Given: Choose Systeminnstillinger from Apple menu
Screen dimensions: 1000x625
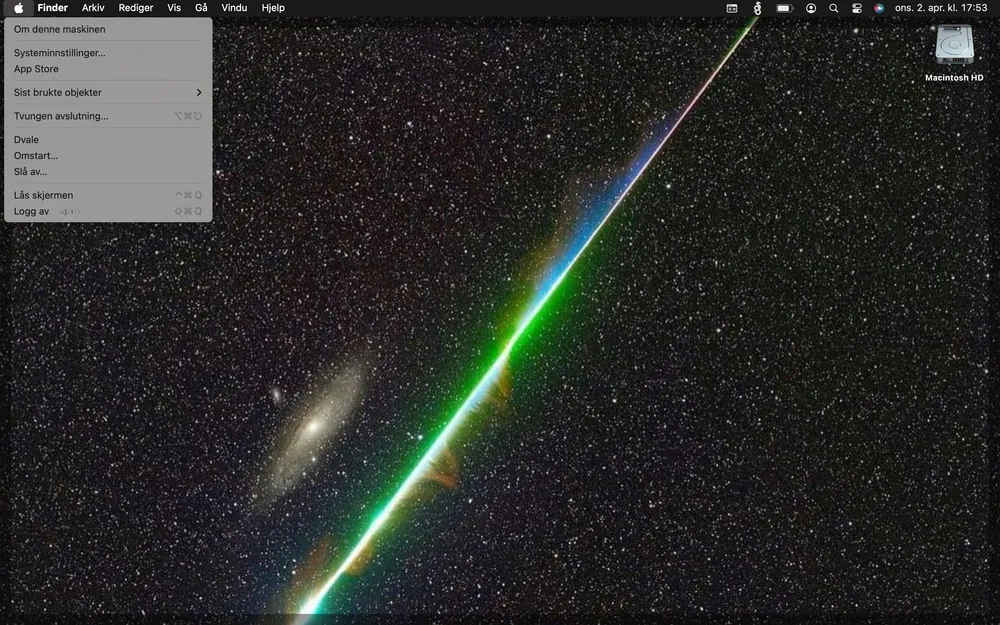Looking at the screenshot, I should click(x=59, y=53).
